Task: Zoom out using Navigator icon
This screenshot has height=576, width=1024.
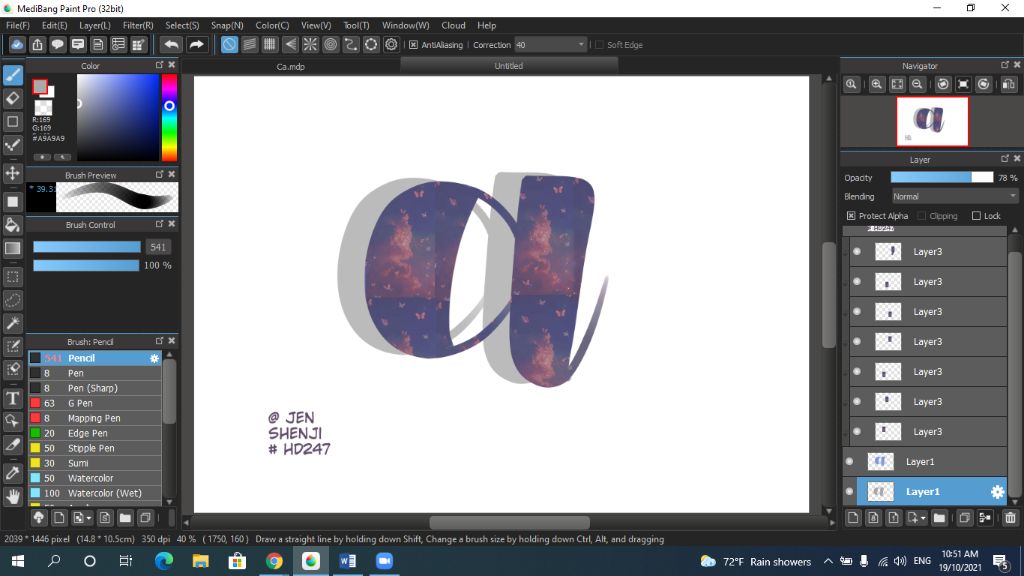Action: coord(917,84)
